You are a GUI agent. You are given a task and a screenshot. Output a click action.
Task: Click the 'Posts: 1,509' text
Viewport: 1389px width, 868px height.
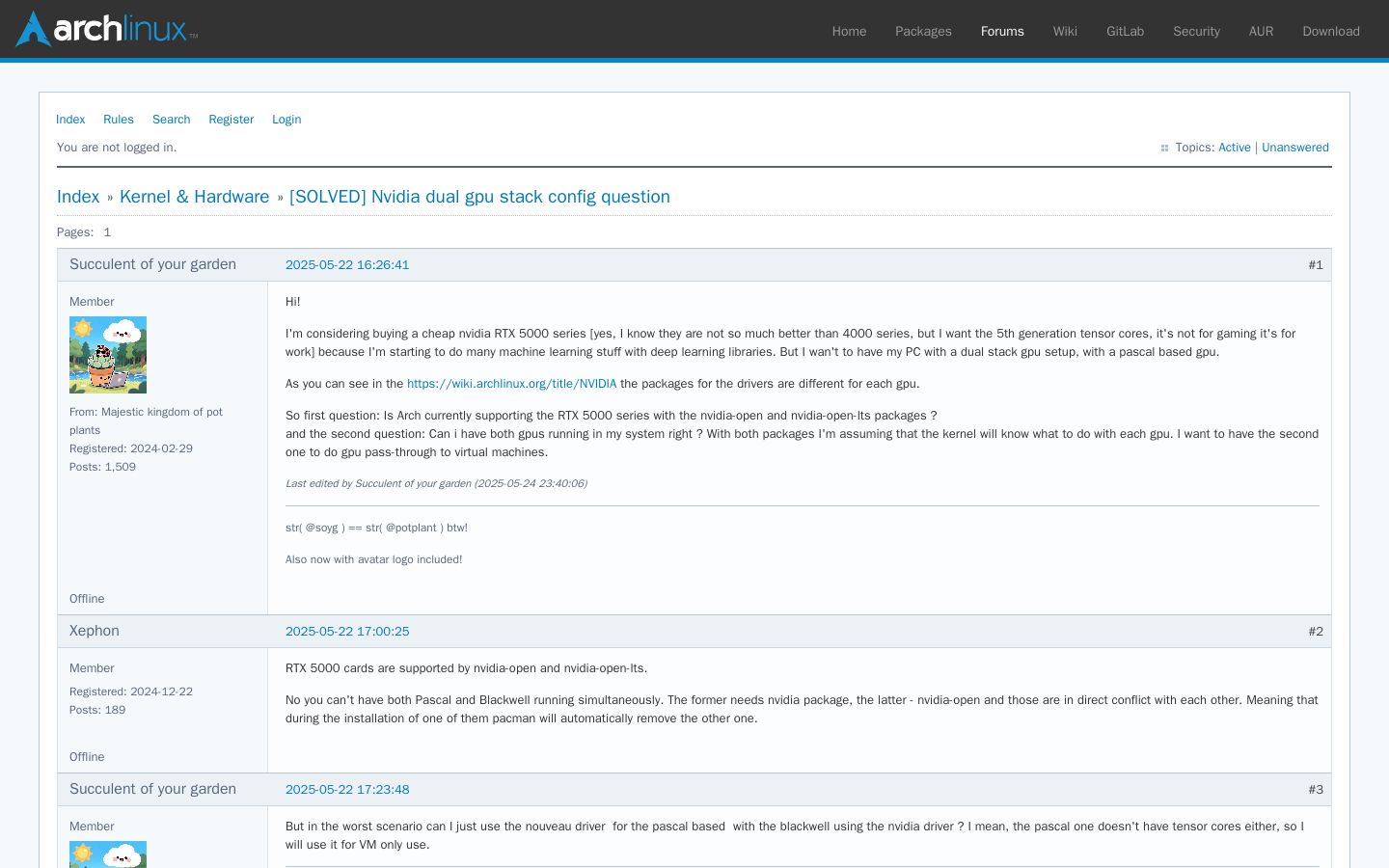[102, 467]
